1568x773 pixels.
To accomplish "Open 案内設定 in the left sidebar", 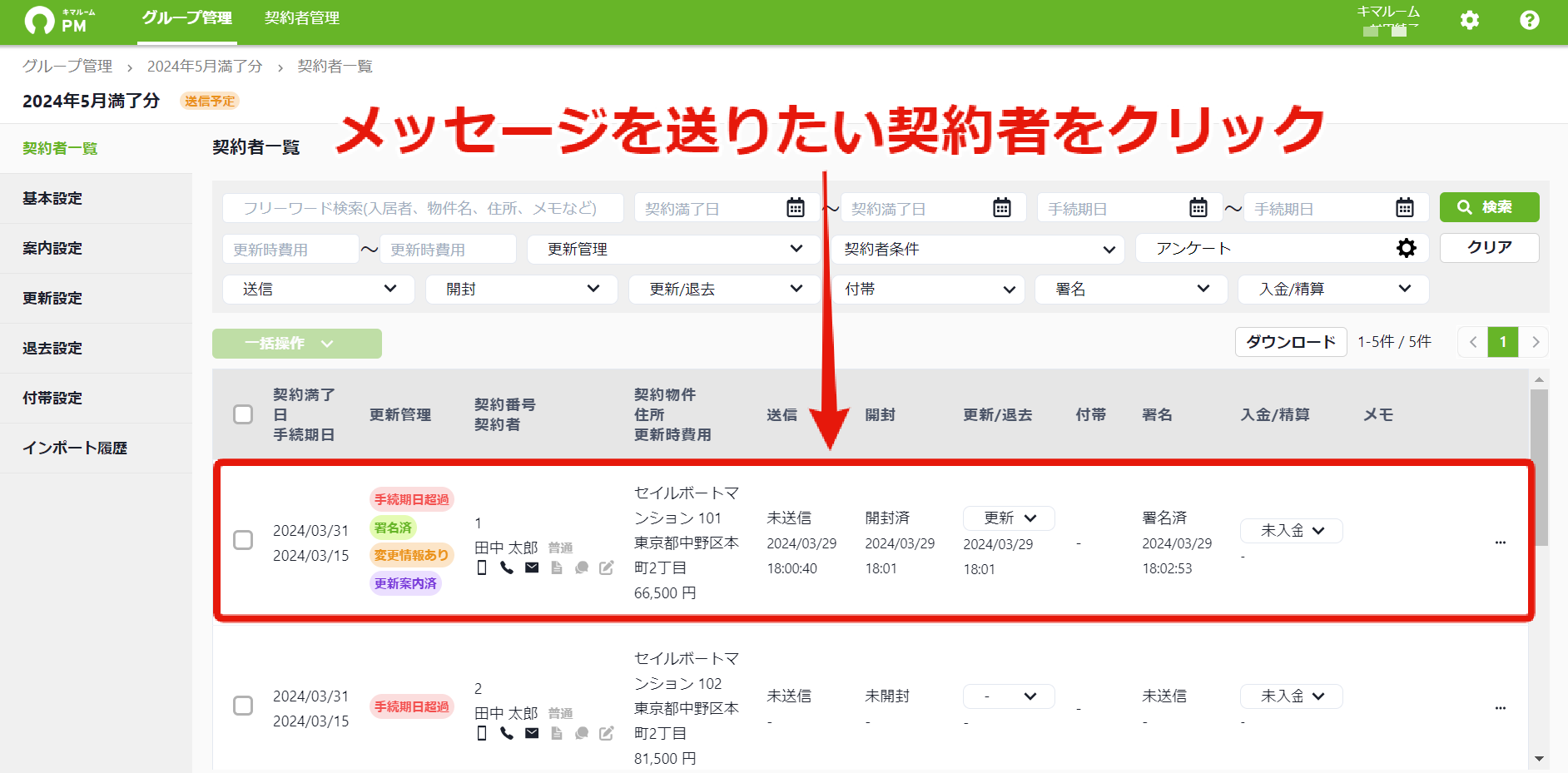I will tap(52, 248).
